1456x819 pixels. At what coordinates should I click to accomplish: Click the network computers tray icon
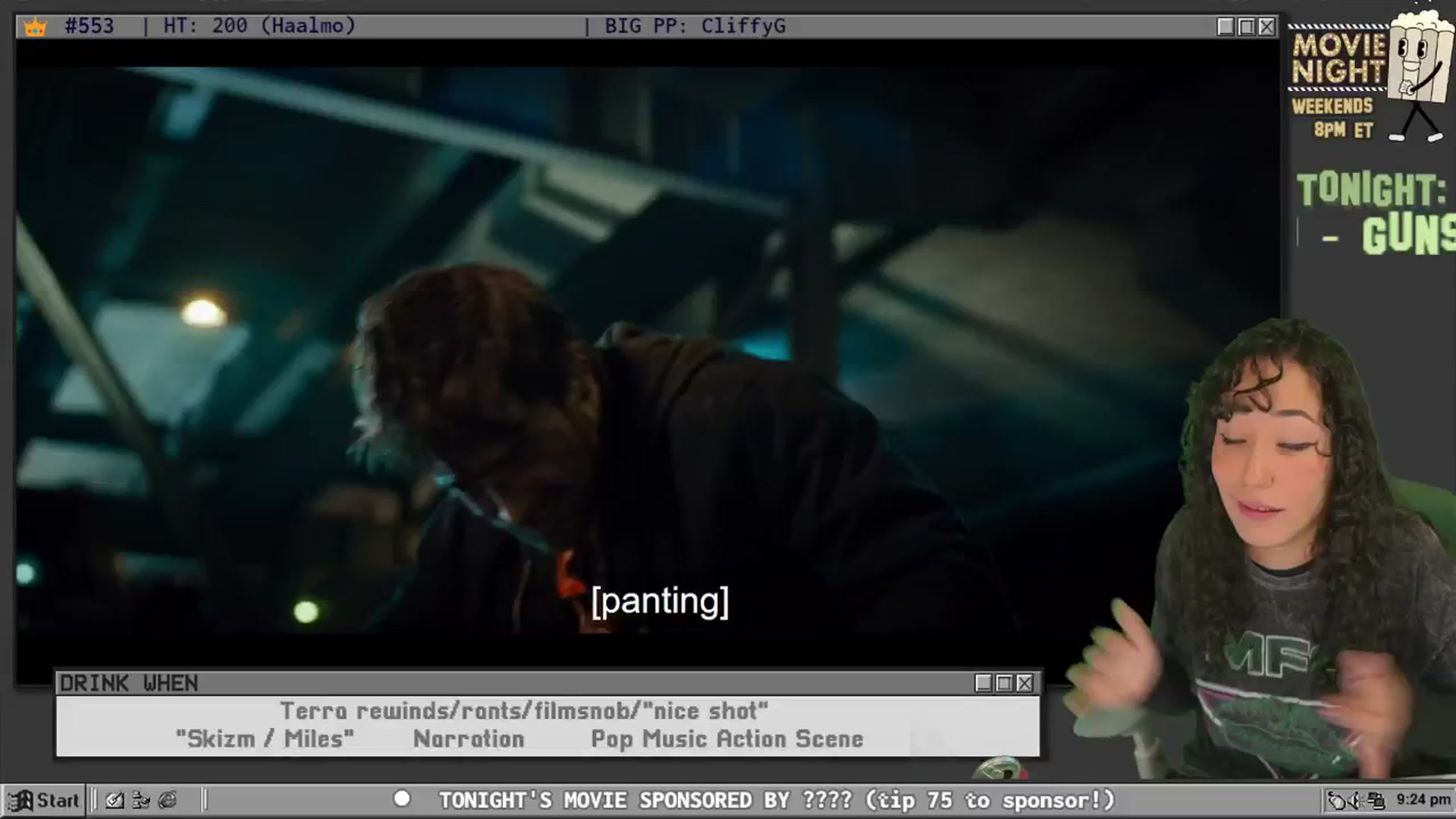point(1376,800)
